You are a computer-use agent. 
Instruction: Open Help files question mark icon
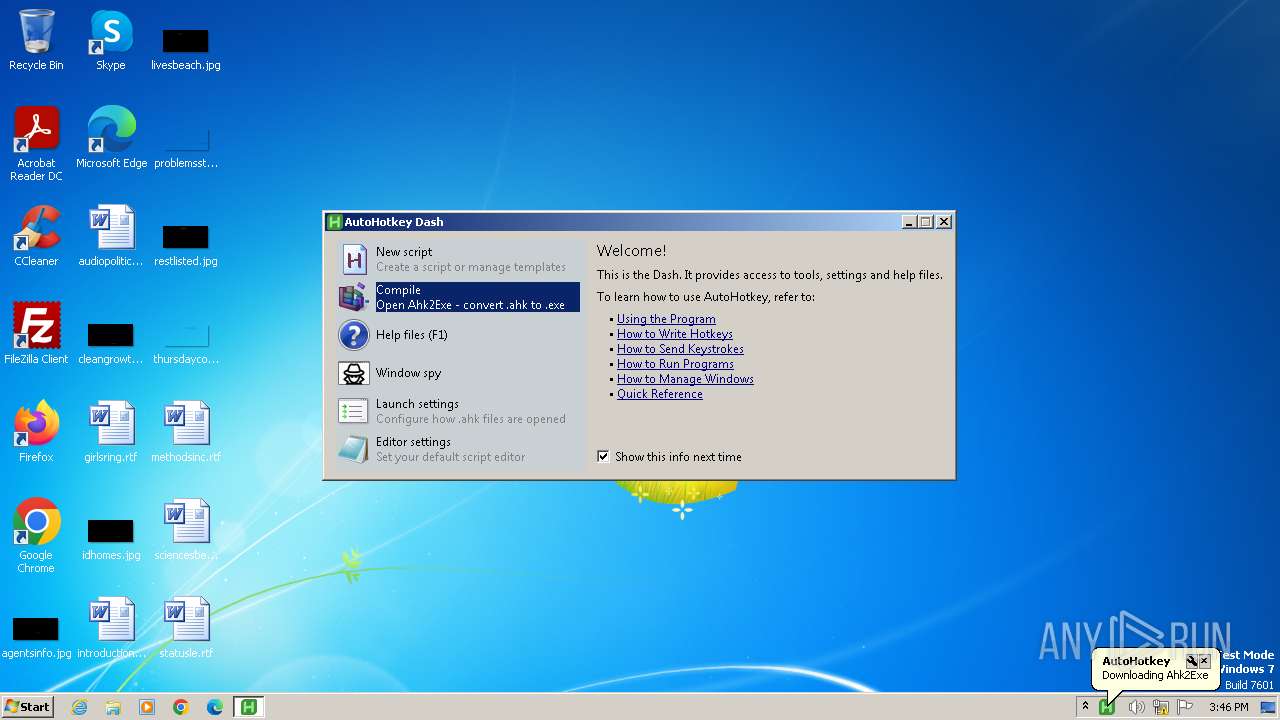[354, 335]
